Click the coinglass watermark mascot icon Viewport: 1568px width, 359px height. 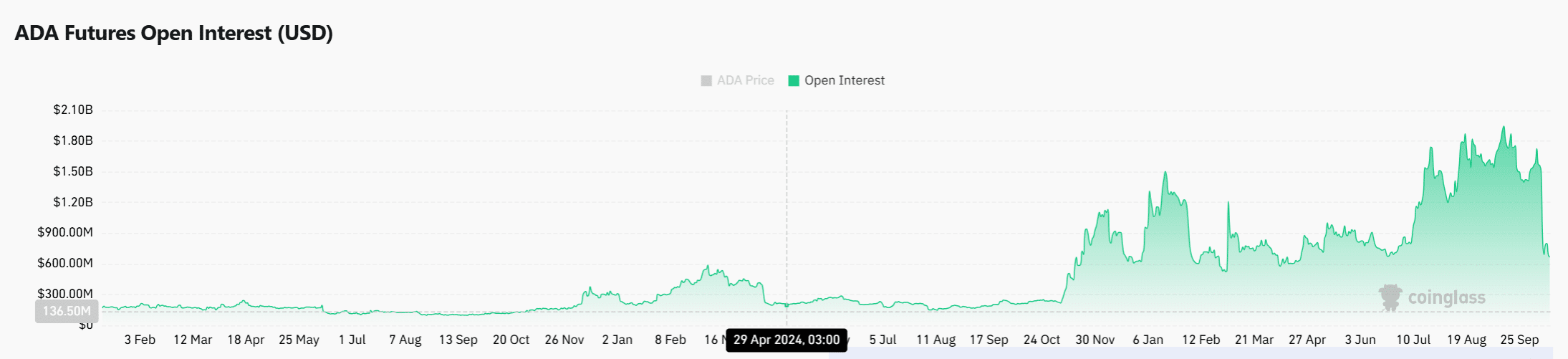click(x=1390, y=297)
